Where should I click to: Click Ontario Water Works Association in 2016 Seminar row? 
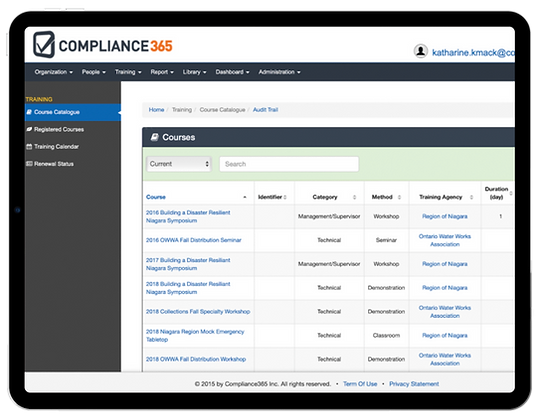[445, 240]
